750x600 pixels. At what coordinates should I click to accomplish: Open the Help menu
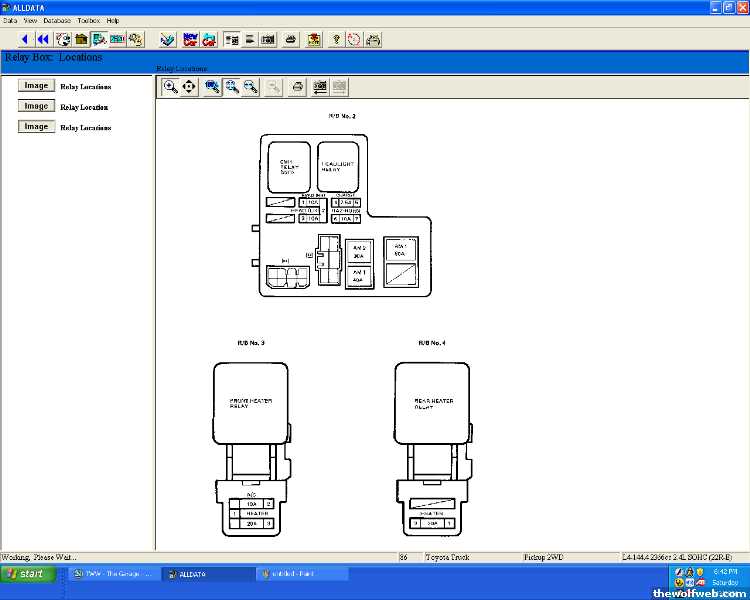coord(113,20)
